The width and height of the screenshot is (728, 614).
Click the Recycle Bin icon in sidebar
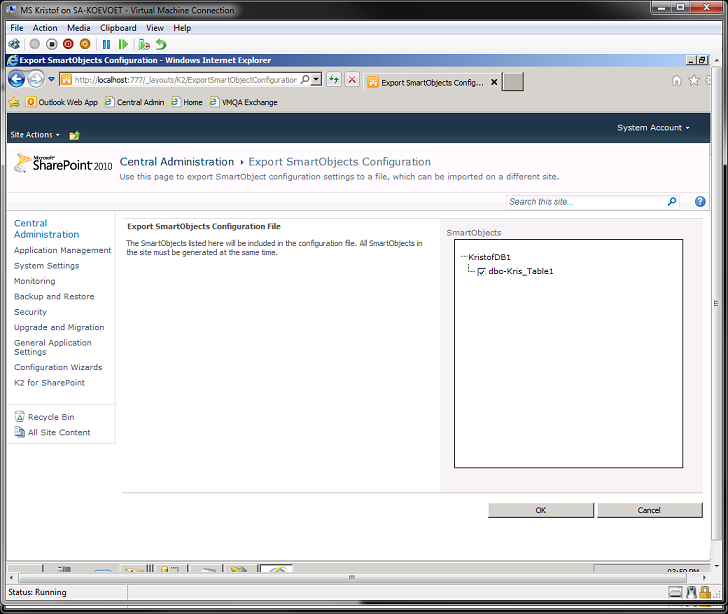pos(20,417)
